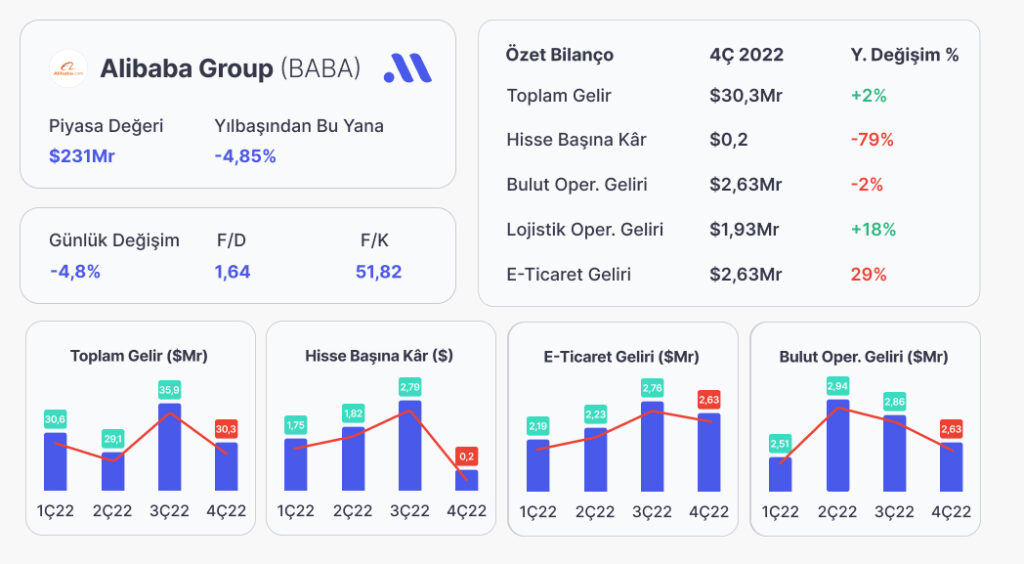Click 4Ç22 axis label in EPS chart
The image size is (1024, 564).
coord(466,511)
